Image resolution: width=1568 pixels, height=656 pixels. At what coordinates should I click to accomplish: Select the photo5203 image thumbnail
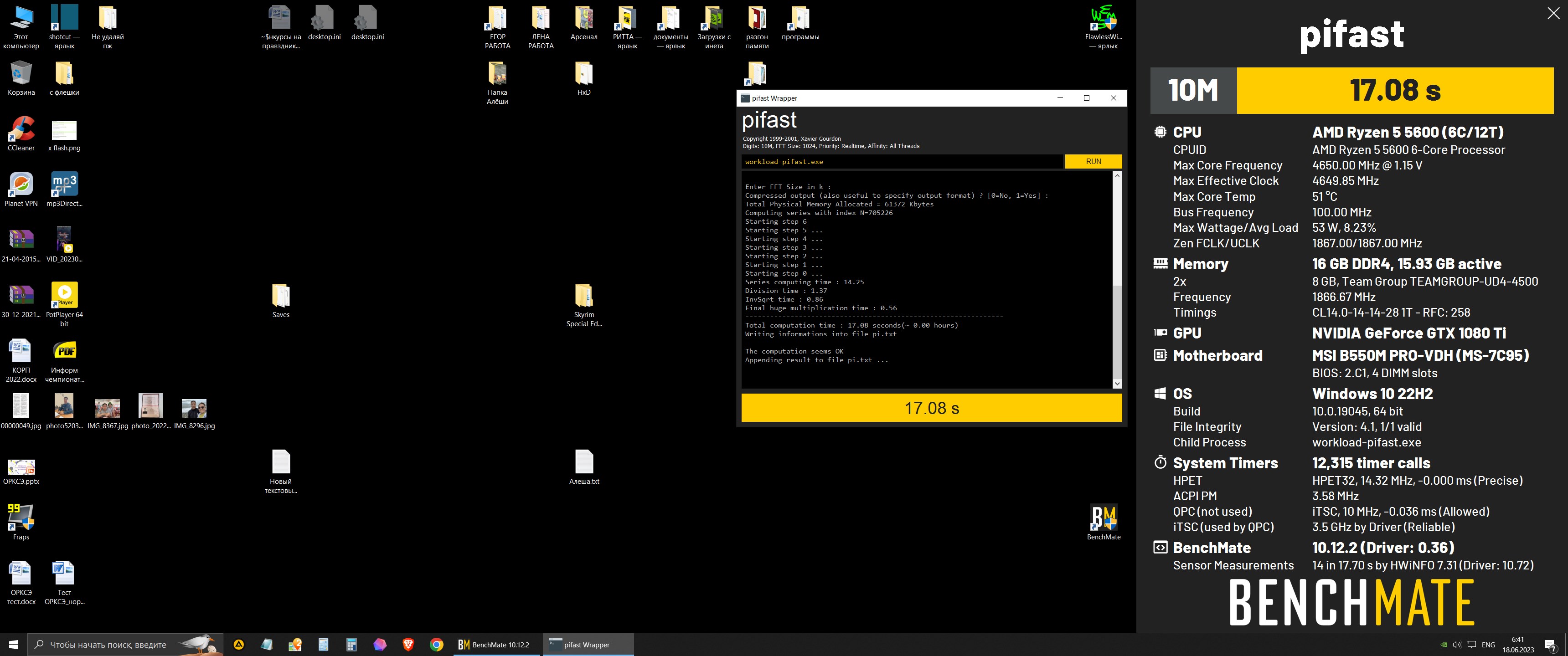pyautogui.click(x=64, y=411)
